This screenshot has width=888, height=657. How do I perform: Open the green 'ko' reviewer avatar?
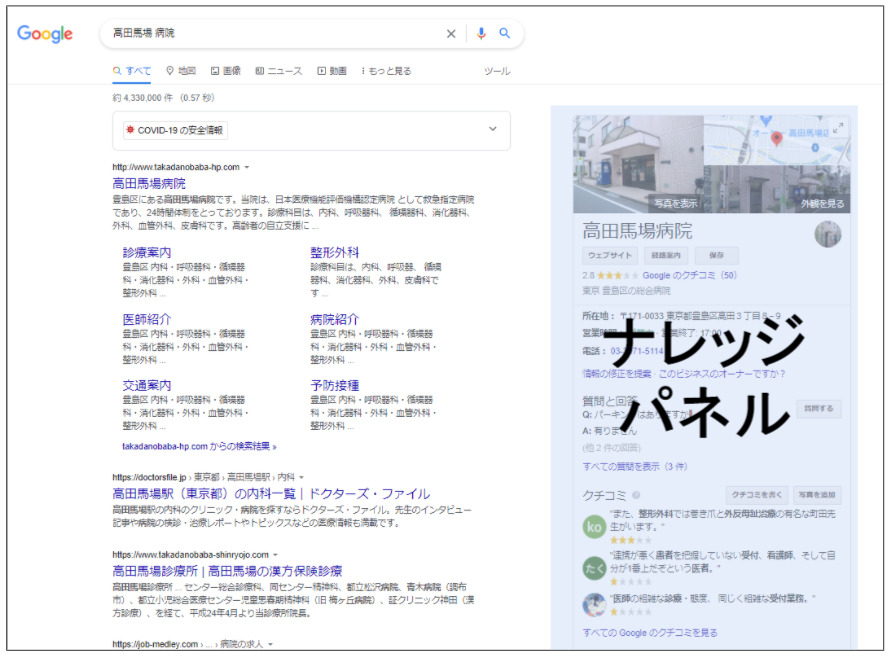(594, 527)
